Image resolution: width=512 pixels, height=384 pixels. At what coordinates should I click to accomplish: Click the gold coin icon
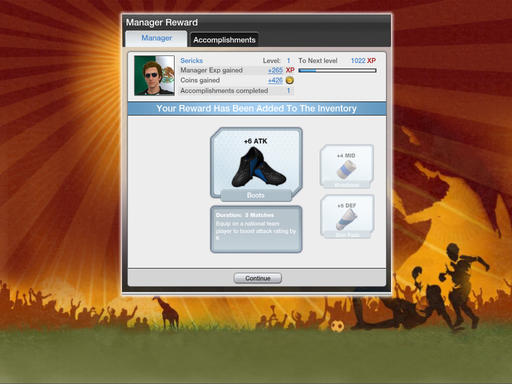click(290, 80)
